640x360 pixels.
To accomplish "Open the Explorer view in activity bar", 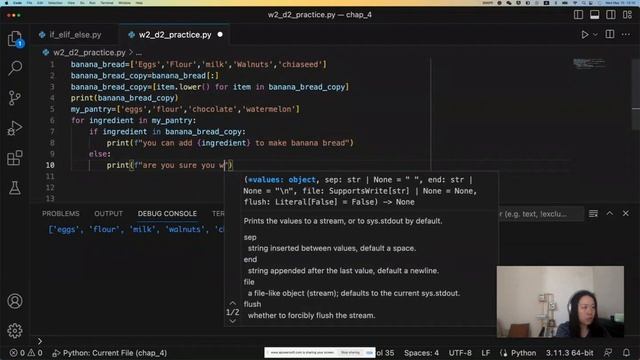I will coord(15,39).
